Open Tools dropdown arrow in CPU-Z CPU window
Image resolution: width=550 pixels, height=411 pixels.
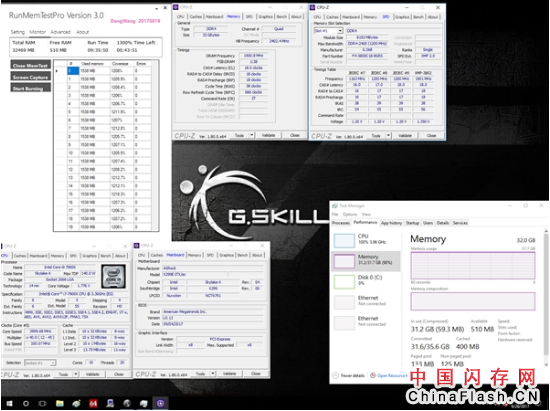pos(75,375)
